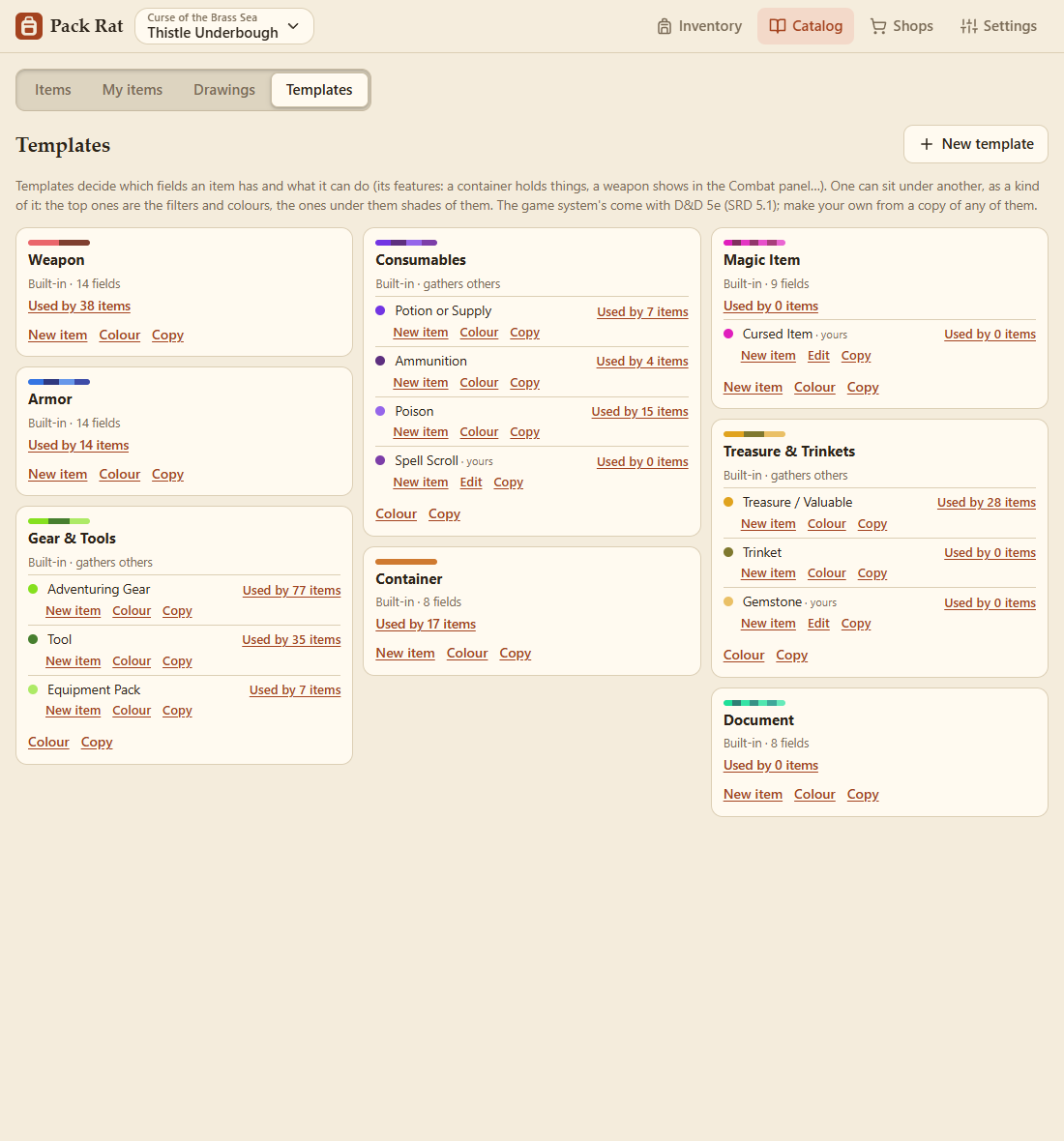This screenshot has height=1141, width=1064.
Task: View Treasure / Valuable's 28 items
Action: 987,503
